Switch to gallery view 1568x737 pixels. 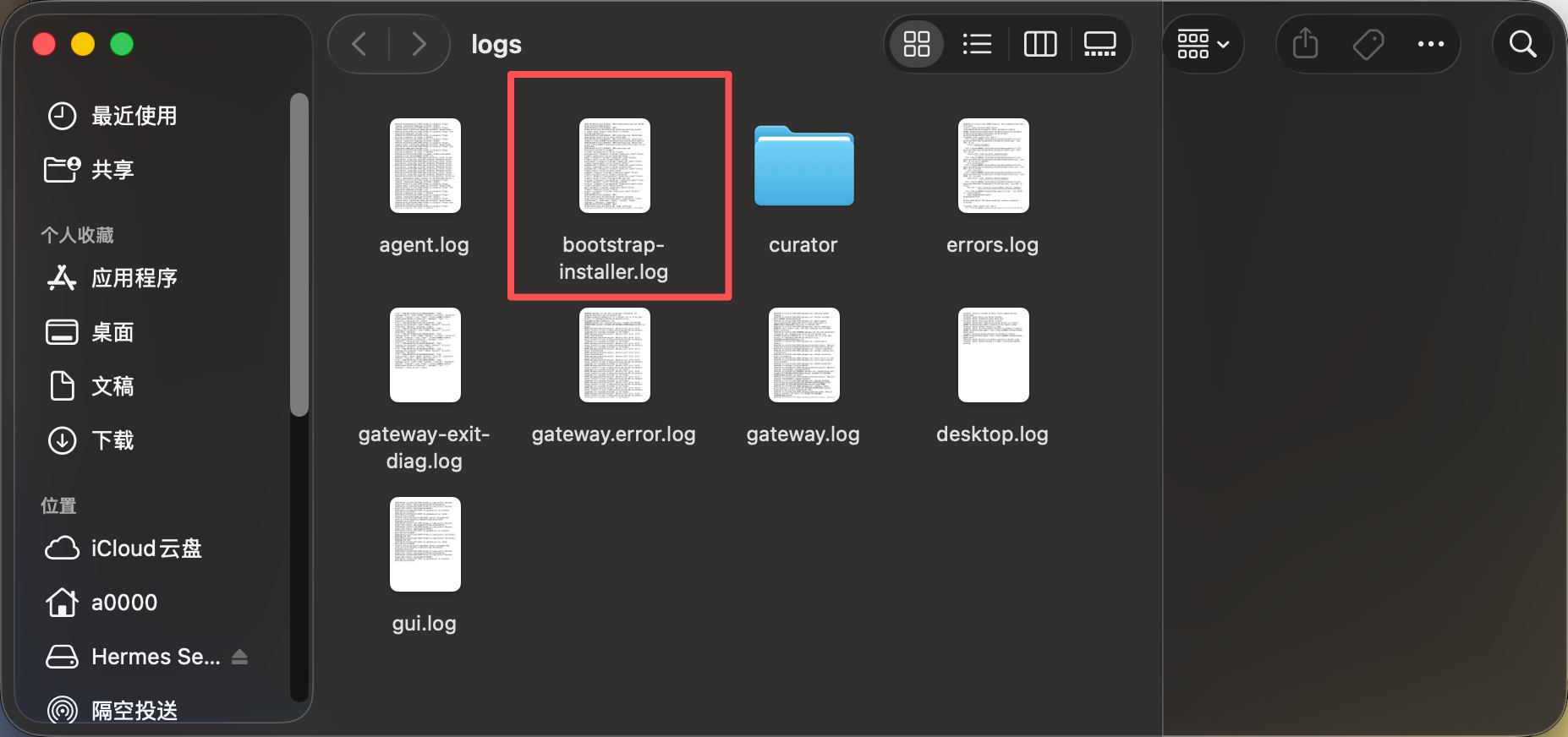(1099, 44)
